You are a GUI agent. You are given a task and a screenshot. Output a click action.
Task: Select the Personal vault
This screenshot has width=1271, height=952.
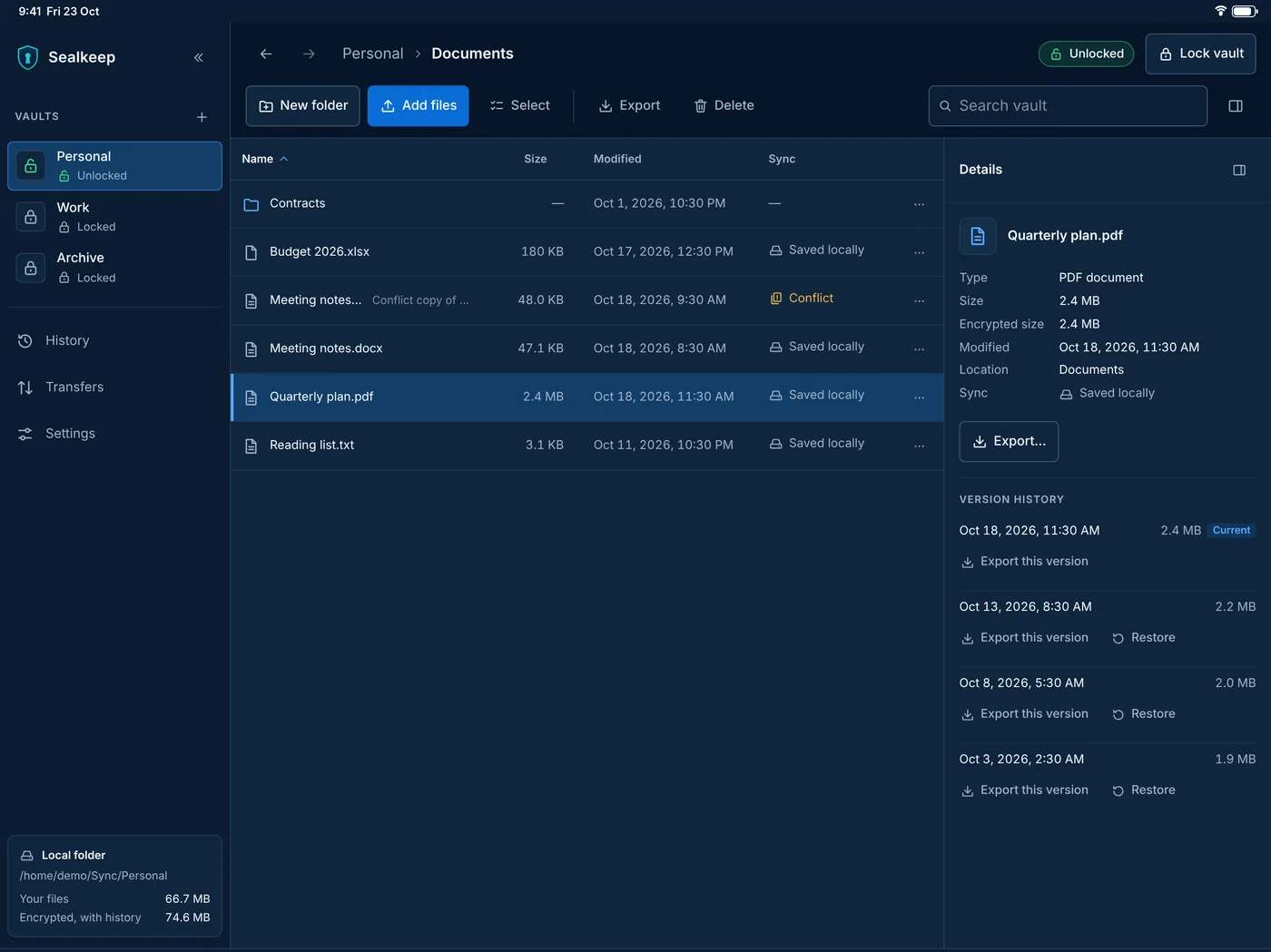[x=114, y=166]
